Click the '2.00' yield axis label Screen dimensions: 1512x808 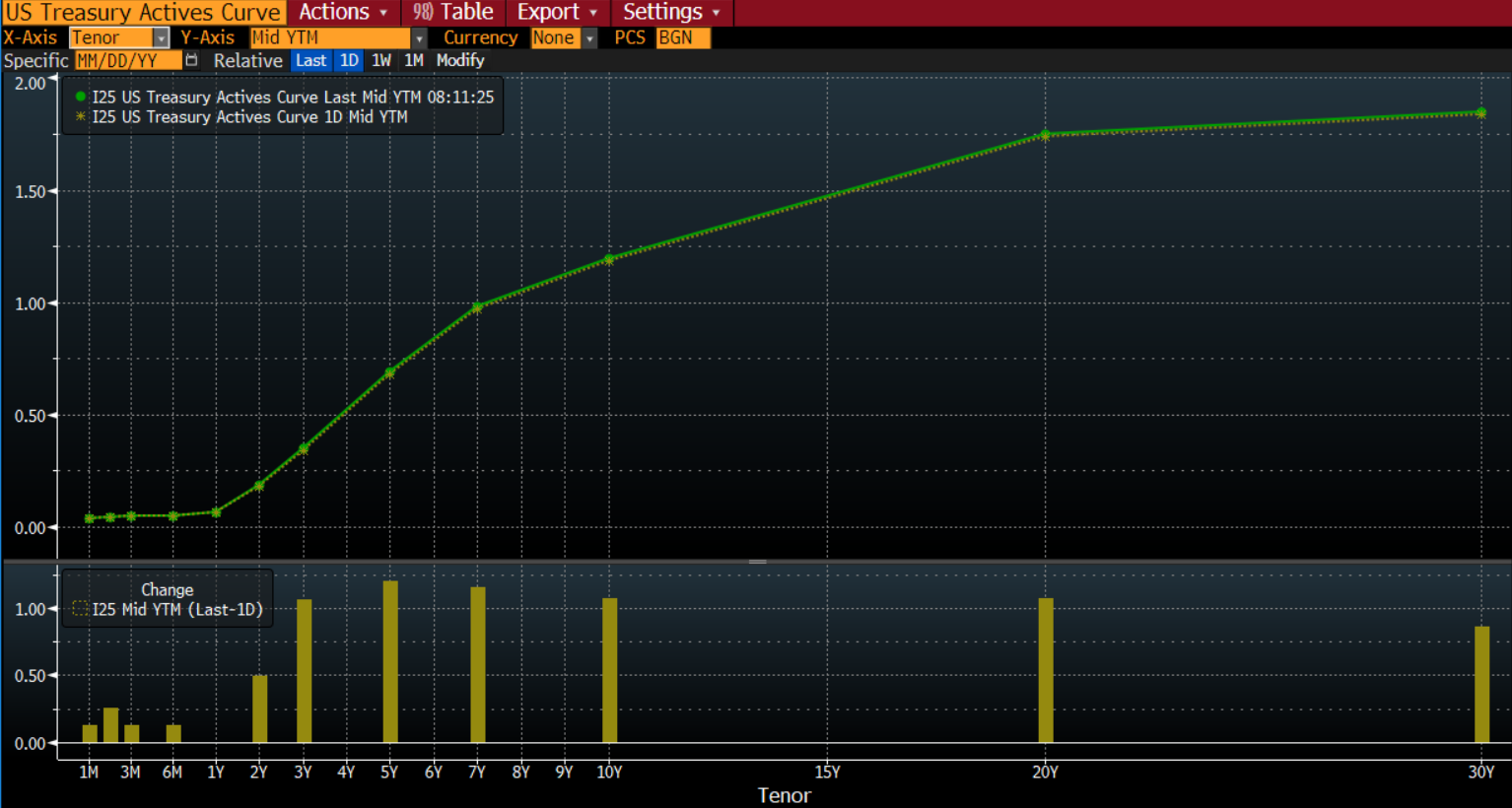(x=30, y=83)
